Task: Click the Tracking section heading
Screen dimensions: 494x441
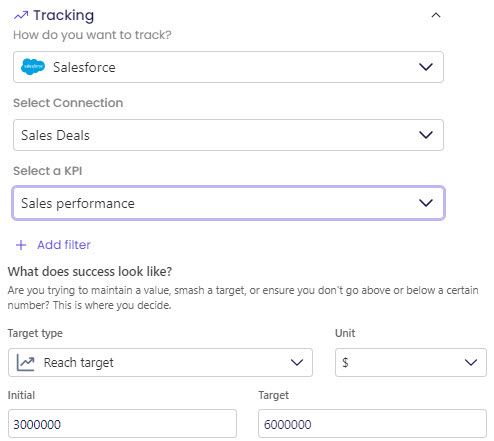Action: [x=63, y=15]
